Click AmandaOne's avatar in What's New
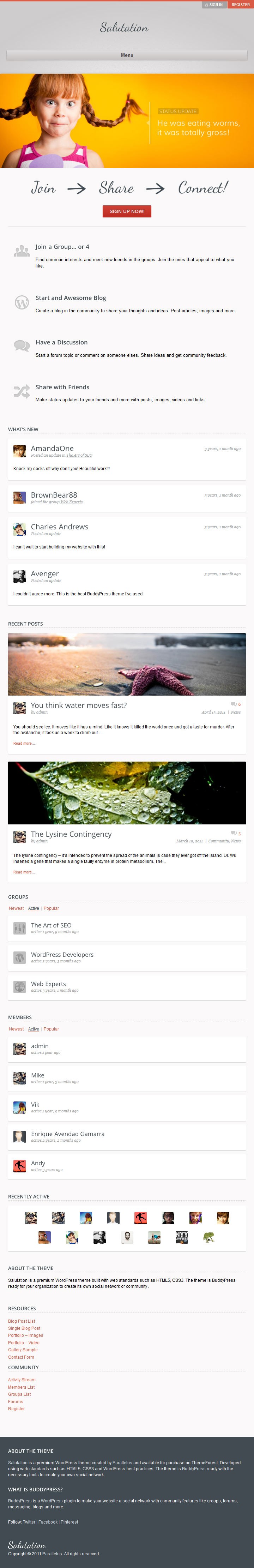The width and height of the screenshot is (254, 1568). [19, 450]
